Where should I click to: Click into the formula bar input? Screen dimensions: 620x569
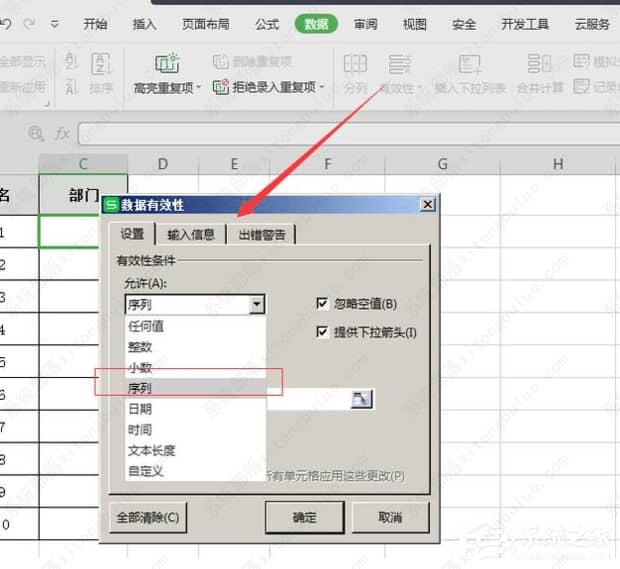tap(349, 134)
